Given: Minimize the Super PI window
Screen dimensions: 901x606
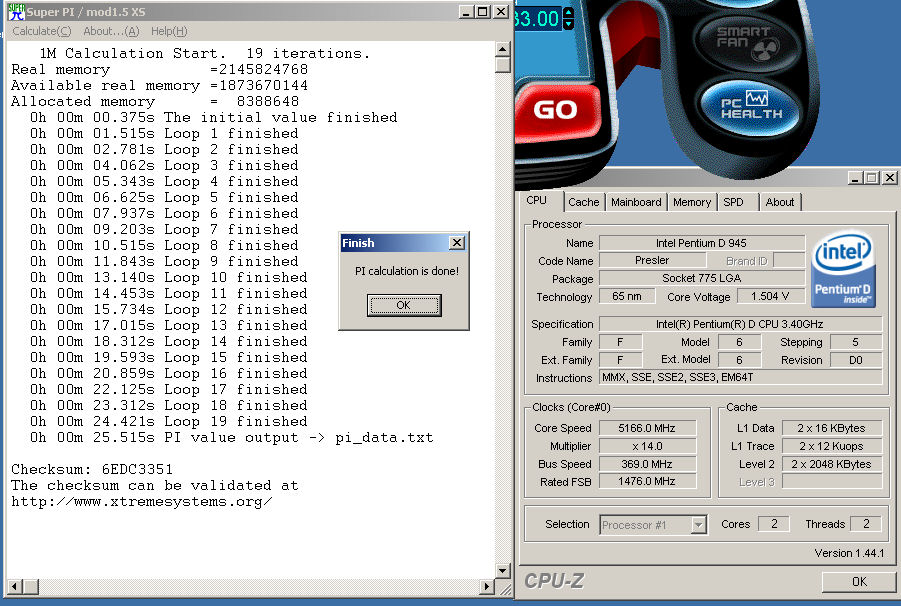Looking at the screenshot, I should tap(467, 11).
